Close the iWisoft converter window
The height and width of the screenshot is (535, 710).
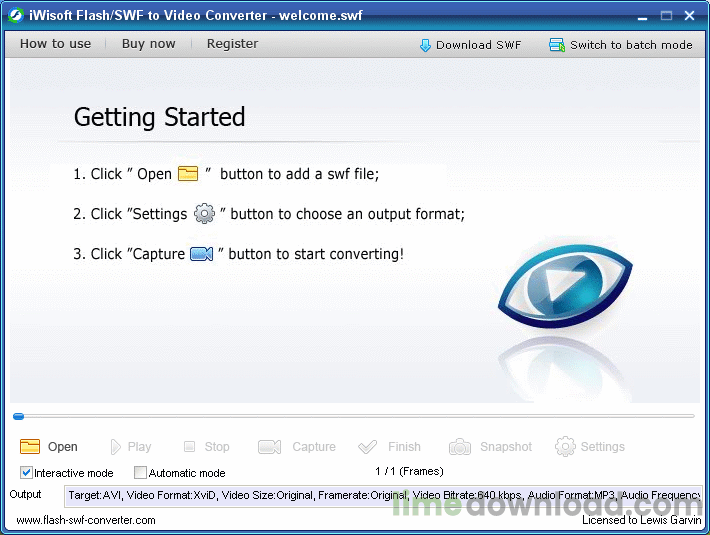coord(690,16)
